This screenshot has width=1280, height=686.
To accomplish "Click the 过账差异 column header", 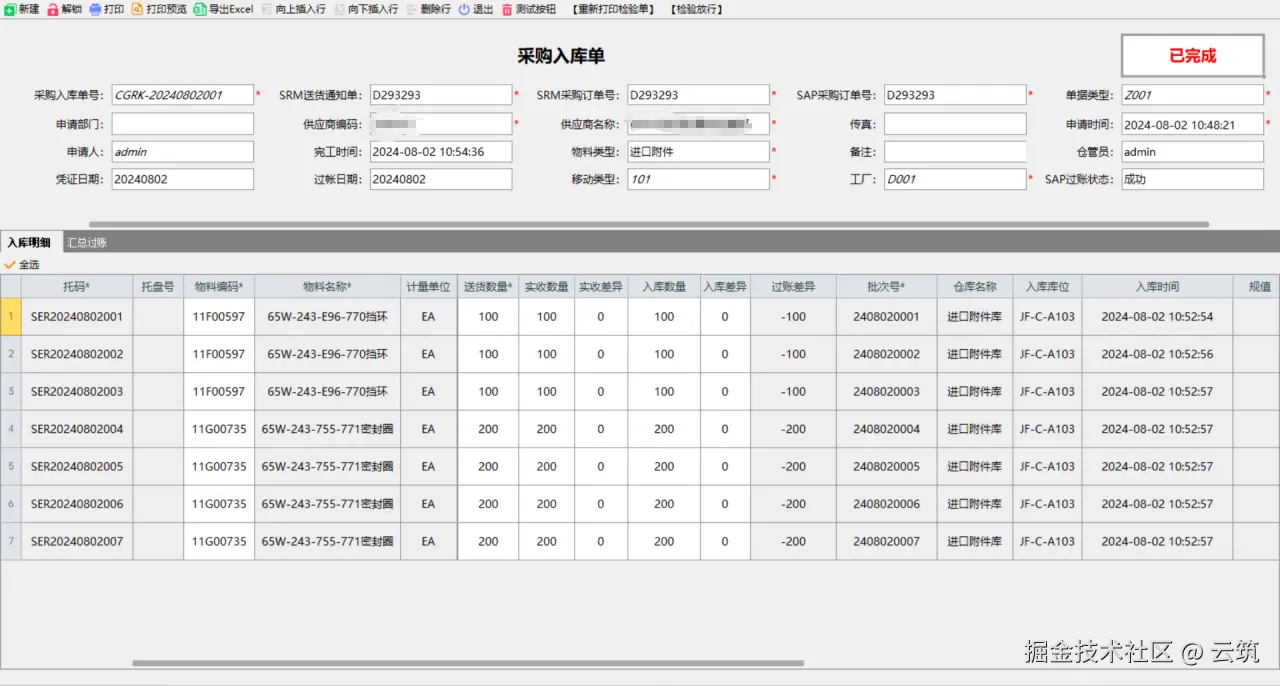I will 793,287.
